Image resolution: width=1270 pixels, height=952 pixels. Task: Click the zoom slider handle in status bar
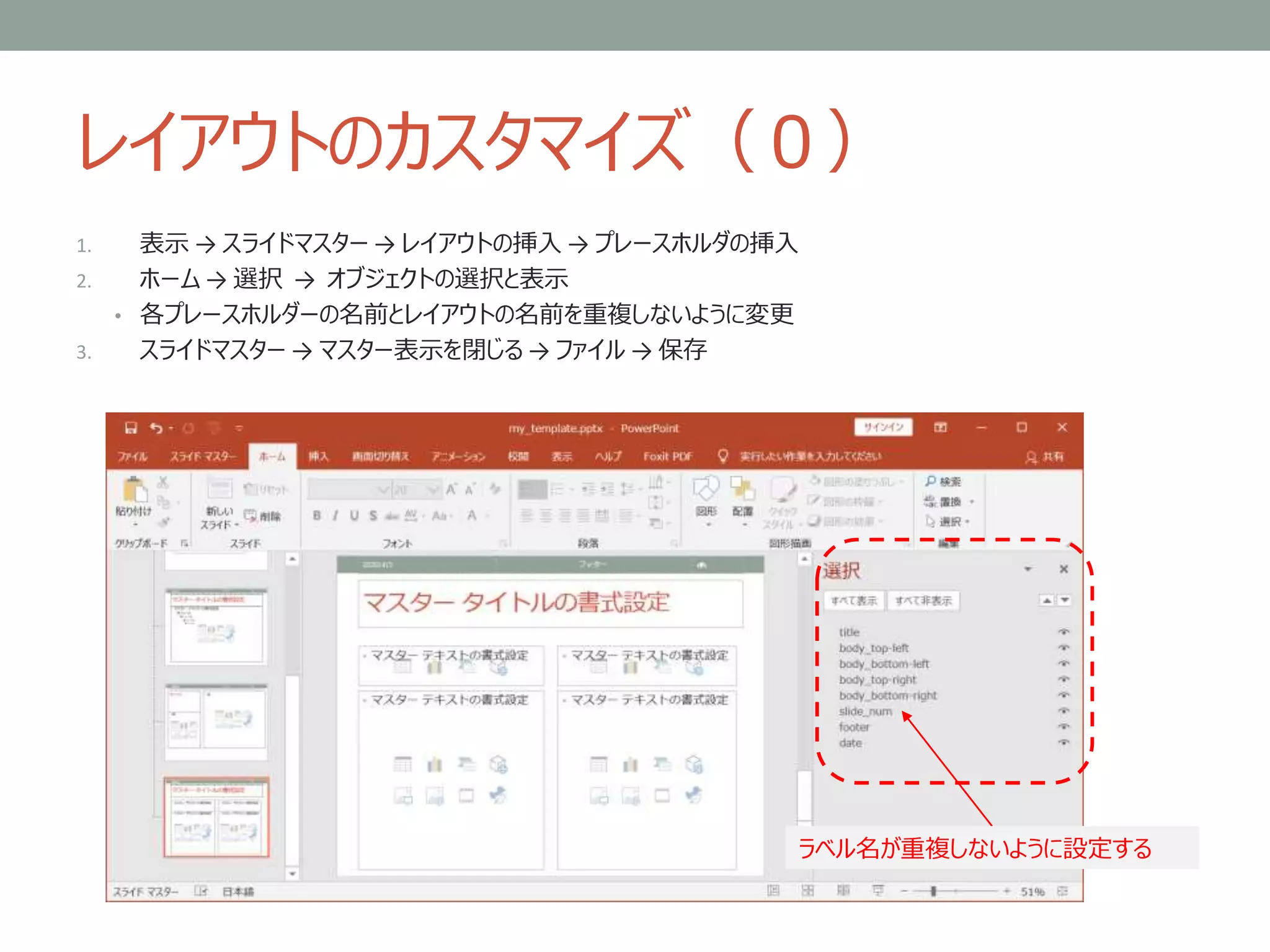[933, 891]
